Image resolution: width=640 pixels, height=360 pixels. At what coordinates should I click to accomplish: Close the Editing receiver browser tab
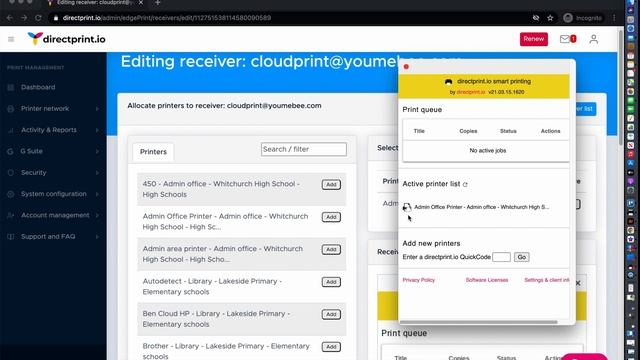141,3
